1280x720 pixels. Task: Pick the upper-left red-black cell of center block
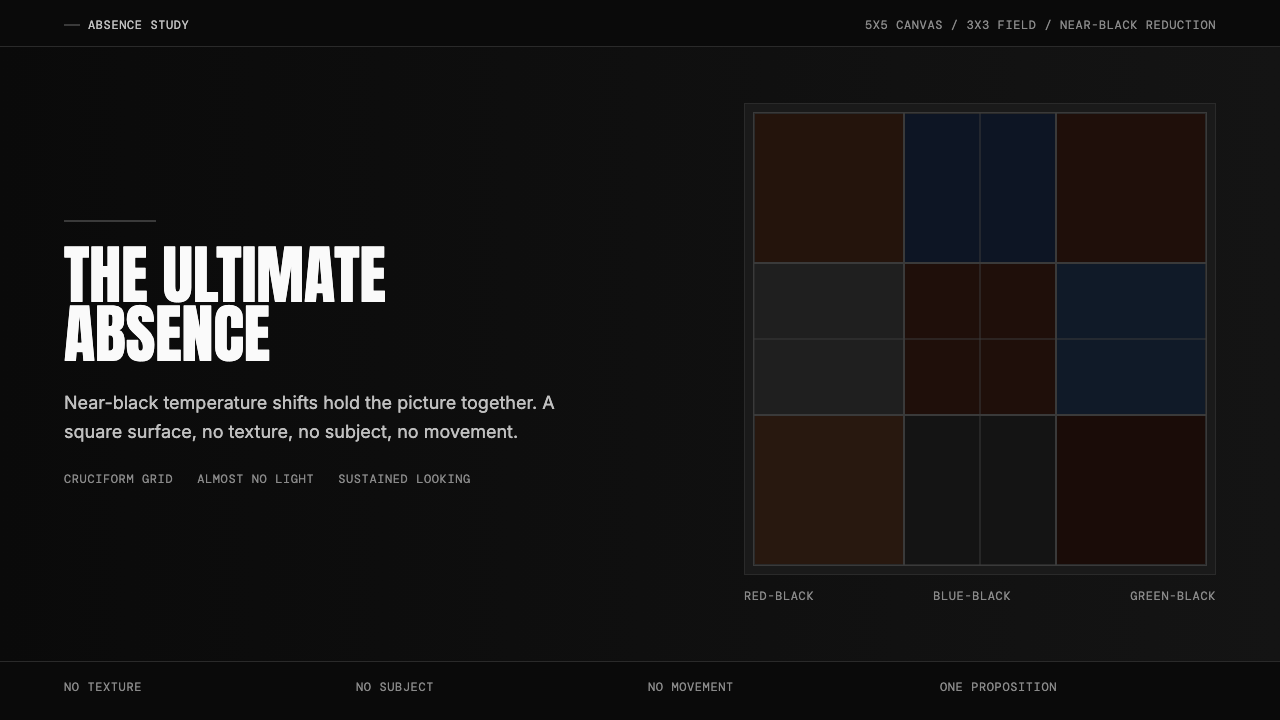pyautogui.click(x=942, y=301)
